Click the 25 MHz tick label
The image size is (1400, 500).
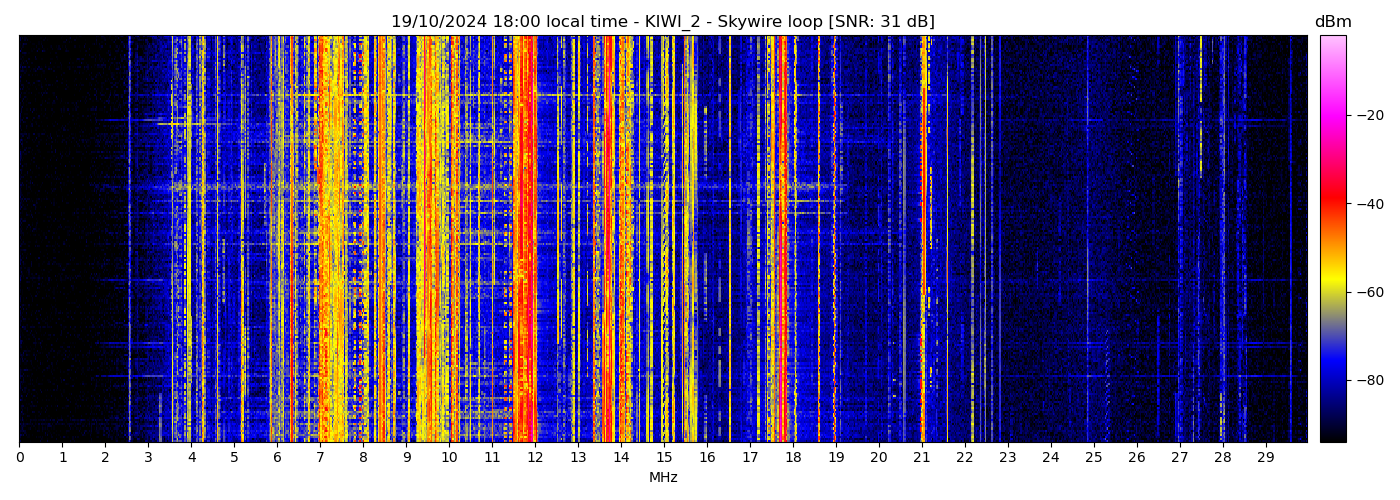pyautogui.click(x=1094, y=457)
